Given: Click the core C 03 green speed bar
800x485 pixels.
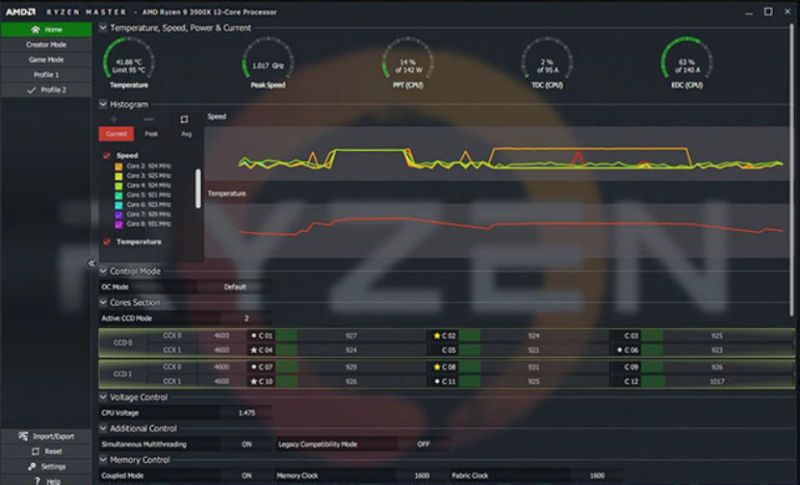Looking at the screenshot, I should 652,336.
